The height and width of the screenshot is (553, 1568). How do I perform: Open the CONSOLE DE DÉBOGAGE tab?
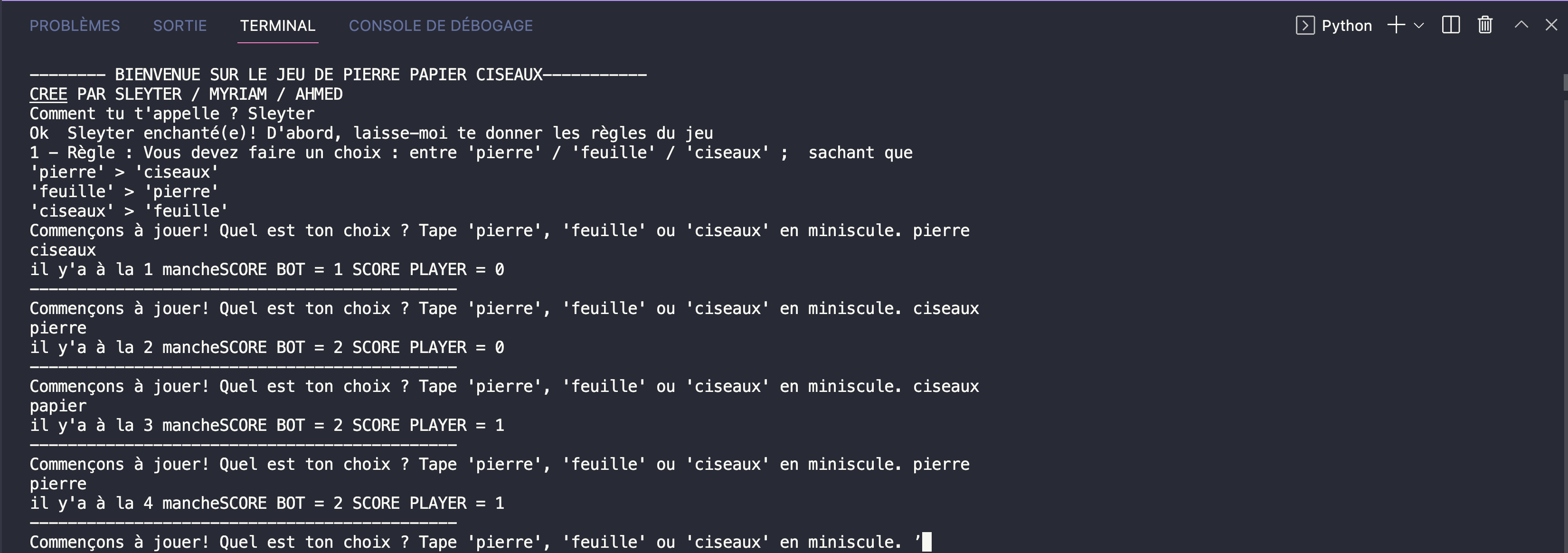[441, 26]
